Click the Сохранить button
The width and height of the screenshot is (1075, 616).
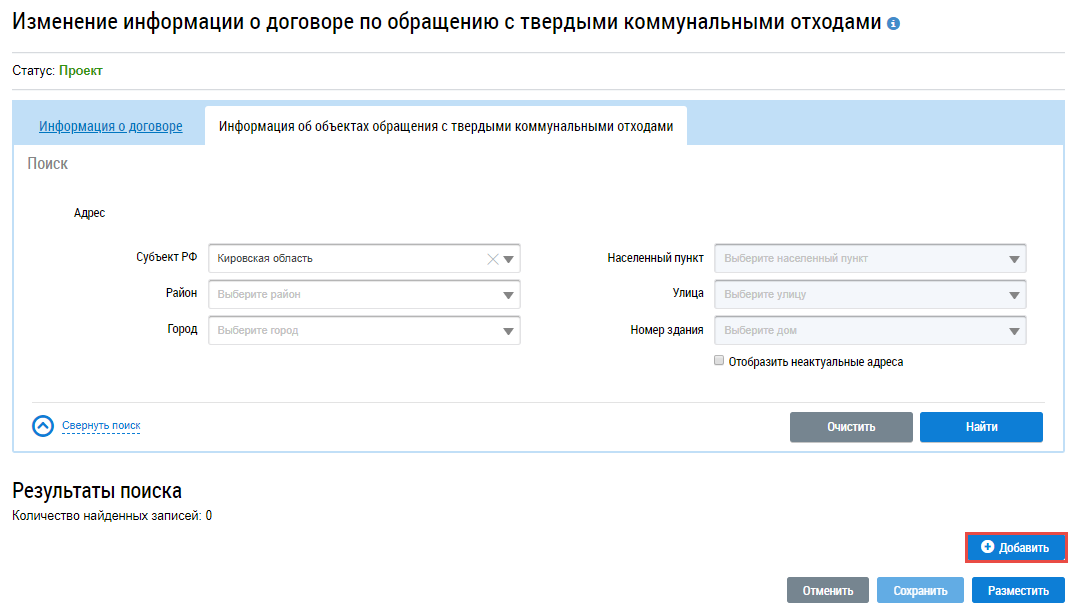[920, 591]
